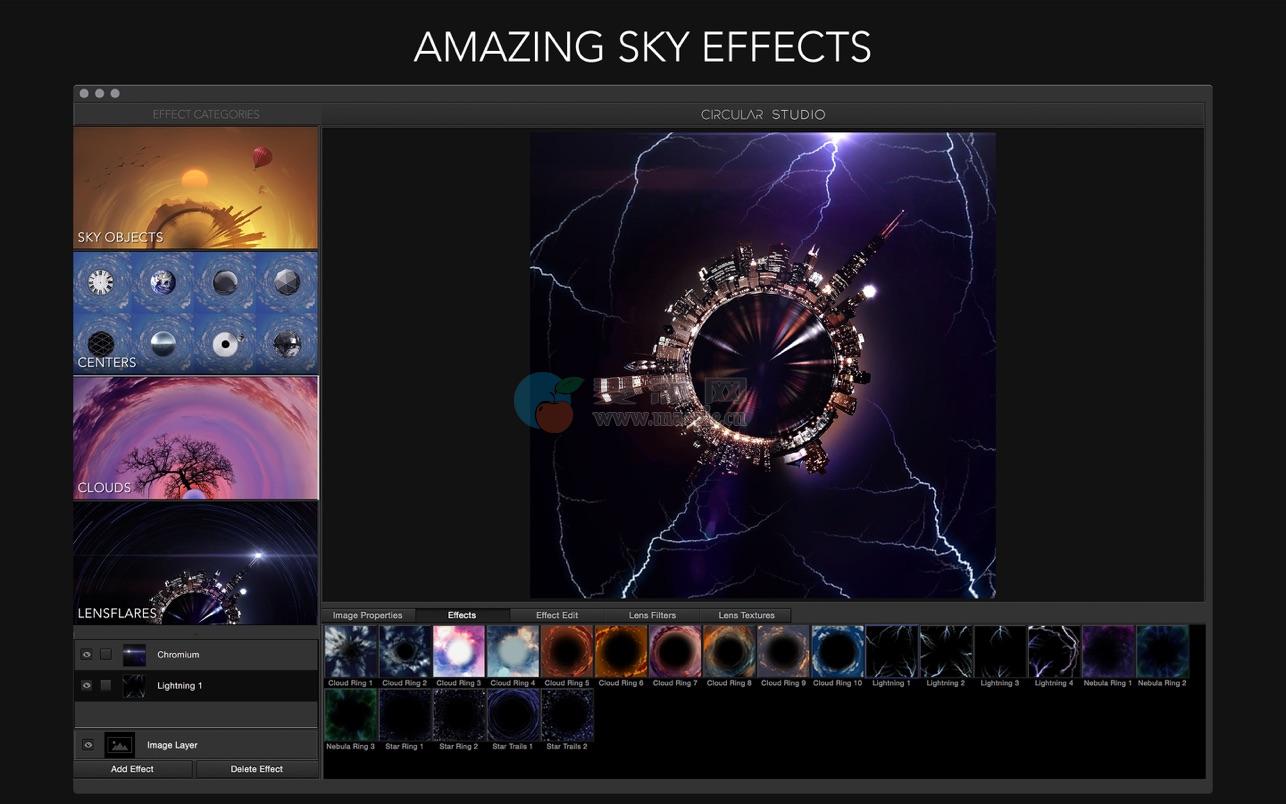Viewport: 1286px width, 804px height.
Task: Open the Lensflares effect category
Action: click(196, 562)
